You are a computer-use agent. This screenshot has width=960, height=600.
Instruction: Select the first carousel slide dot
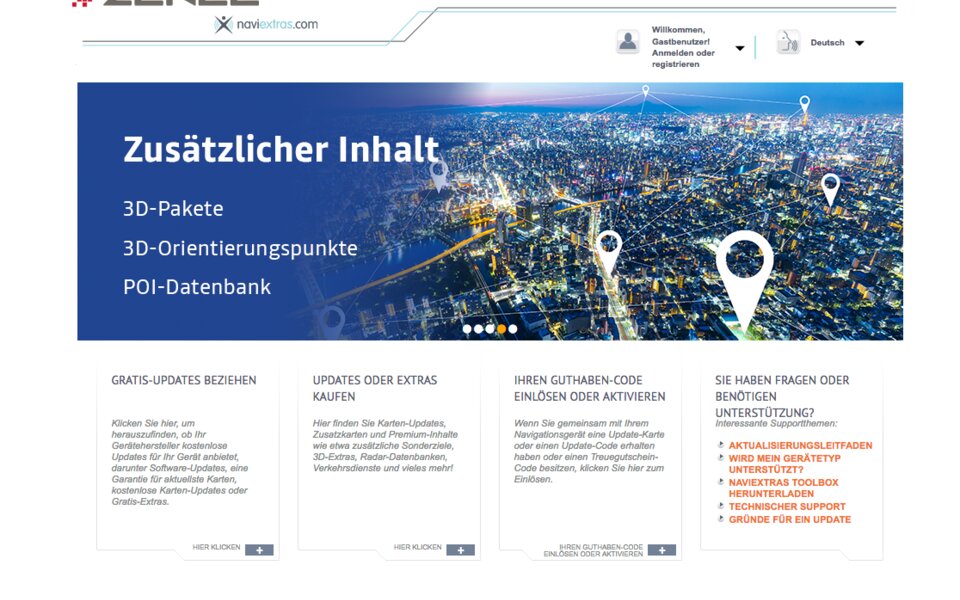click(467, 329)
